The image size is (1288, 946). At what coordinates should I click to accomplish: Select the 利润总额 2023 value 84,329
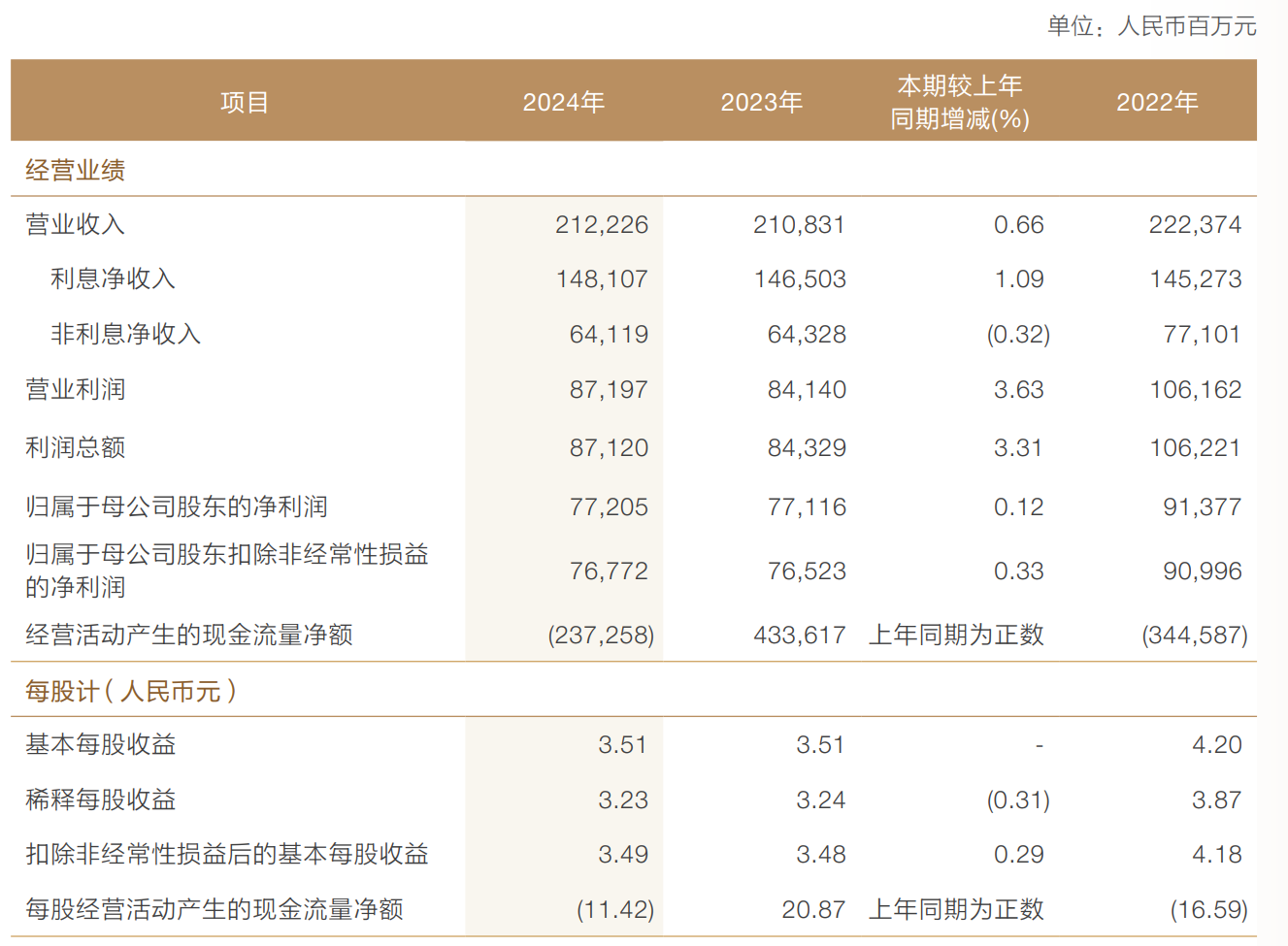(806, 448)
